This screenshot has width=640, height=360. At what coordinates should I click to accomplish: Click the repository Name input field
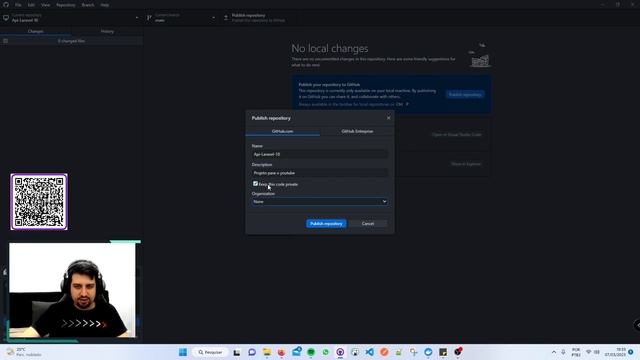[x=320, y=154]
